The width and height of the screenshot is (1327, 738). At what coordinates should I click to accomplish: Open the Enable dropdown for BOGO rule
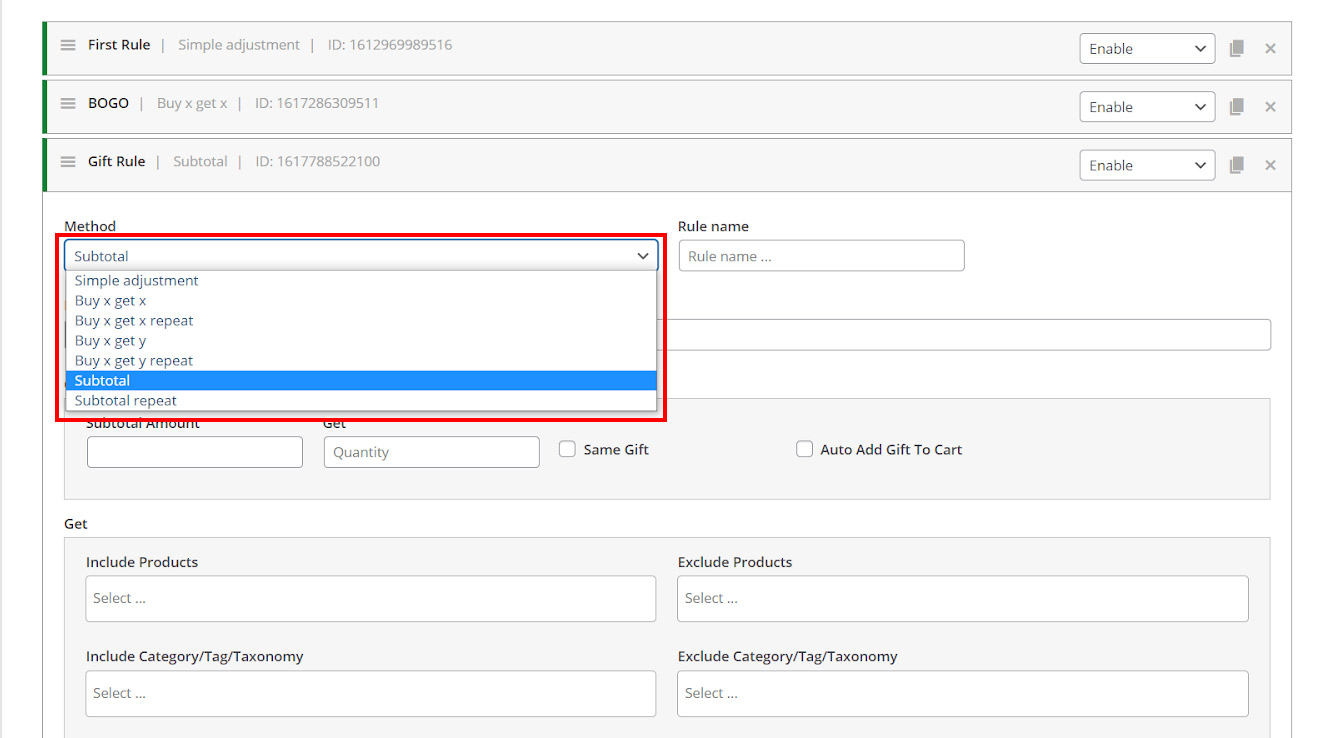(x=1147, y=107)
